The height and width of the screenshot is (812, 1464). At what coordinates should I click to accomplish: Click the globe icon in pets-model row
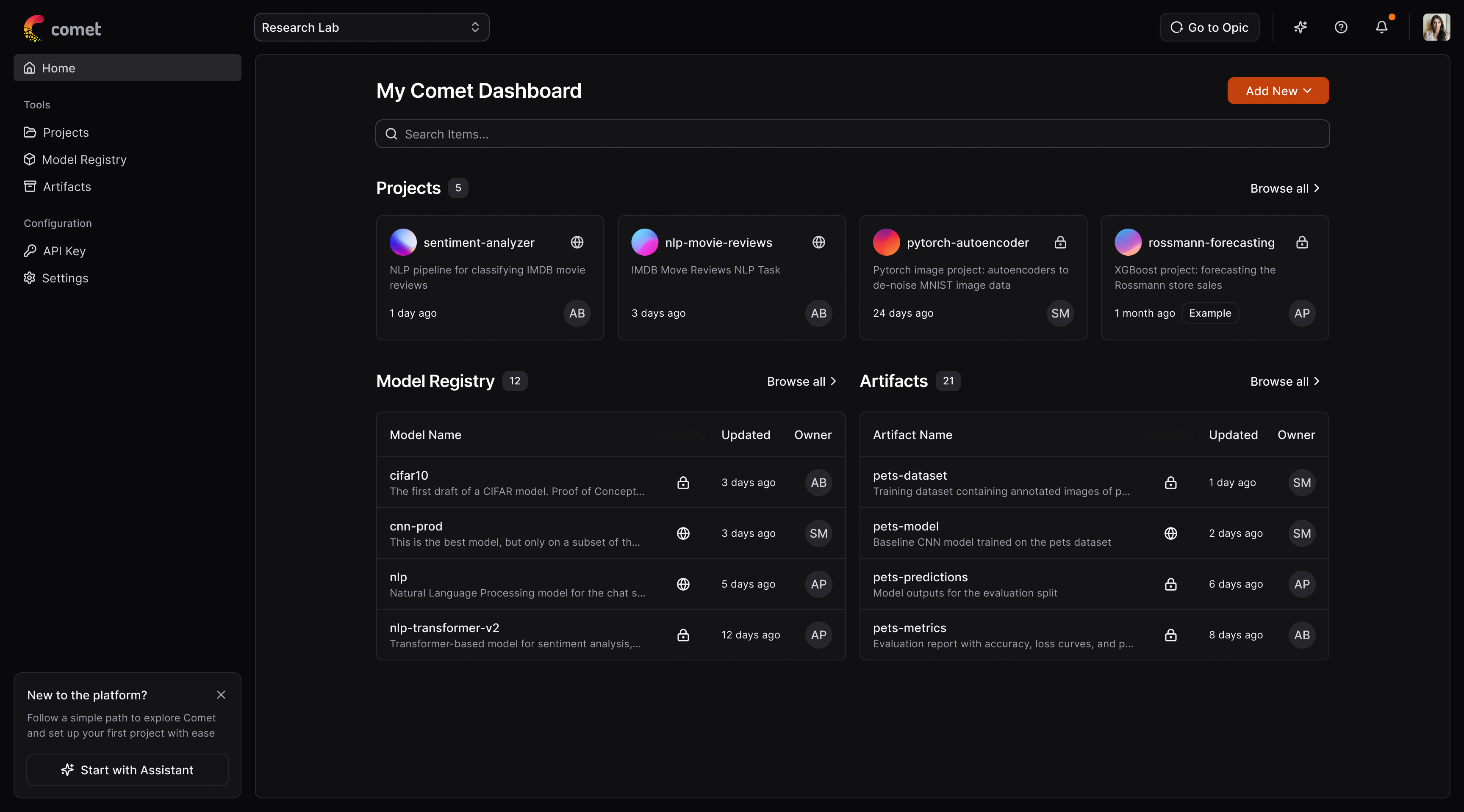click(1170, 533)
